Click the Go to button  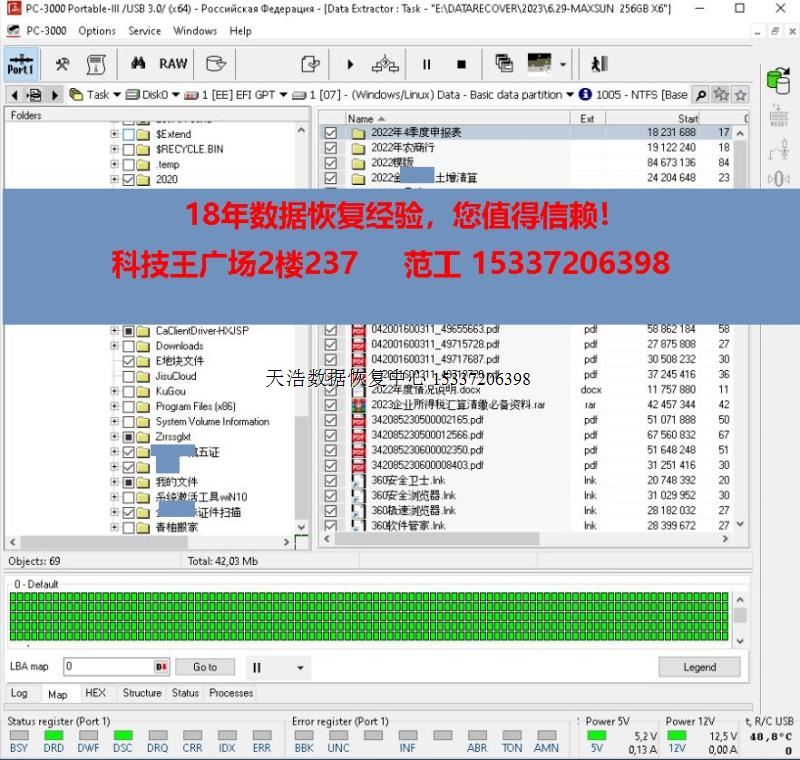[205, 667]
